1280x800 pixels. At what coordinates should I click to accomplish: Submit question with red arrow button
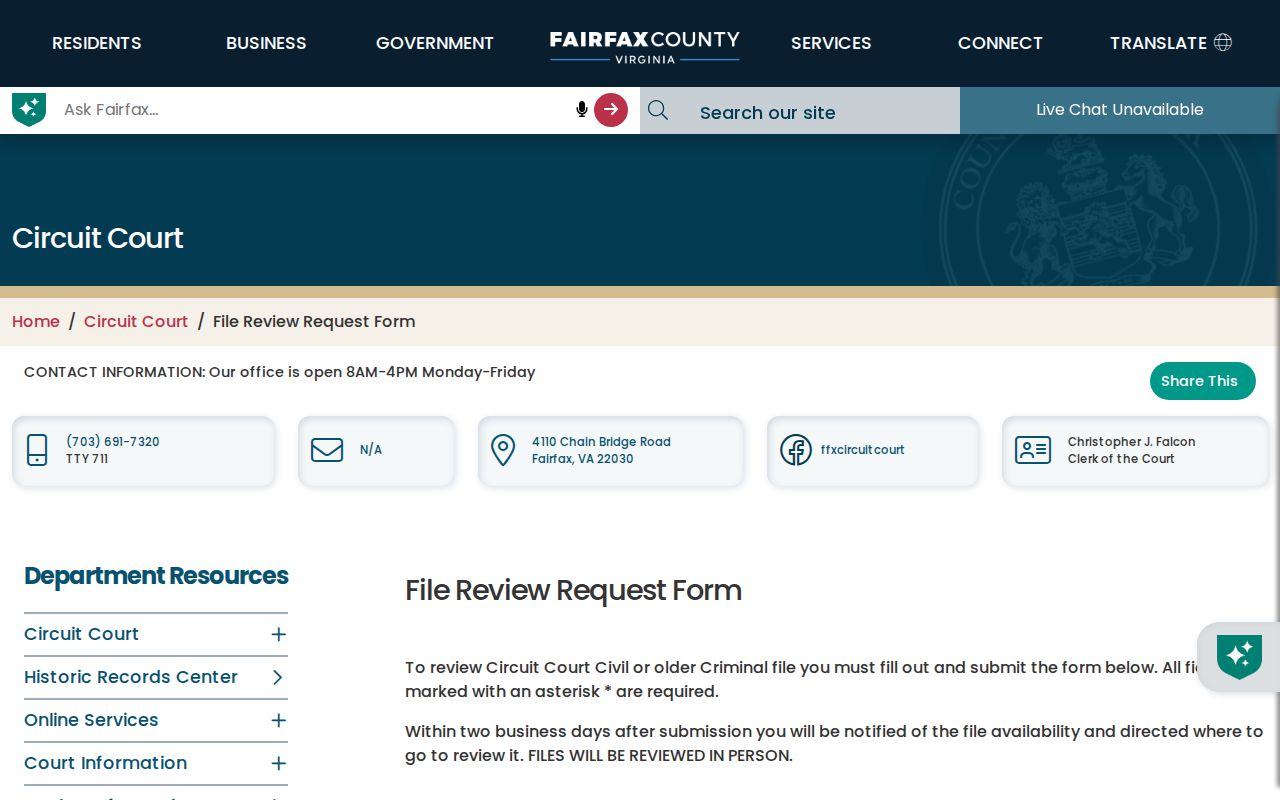point(611,110)
